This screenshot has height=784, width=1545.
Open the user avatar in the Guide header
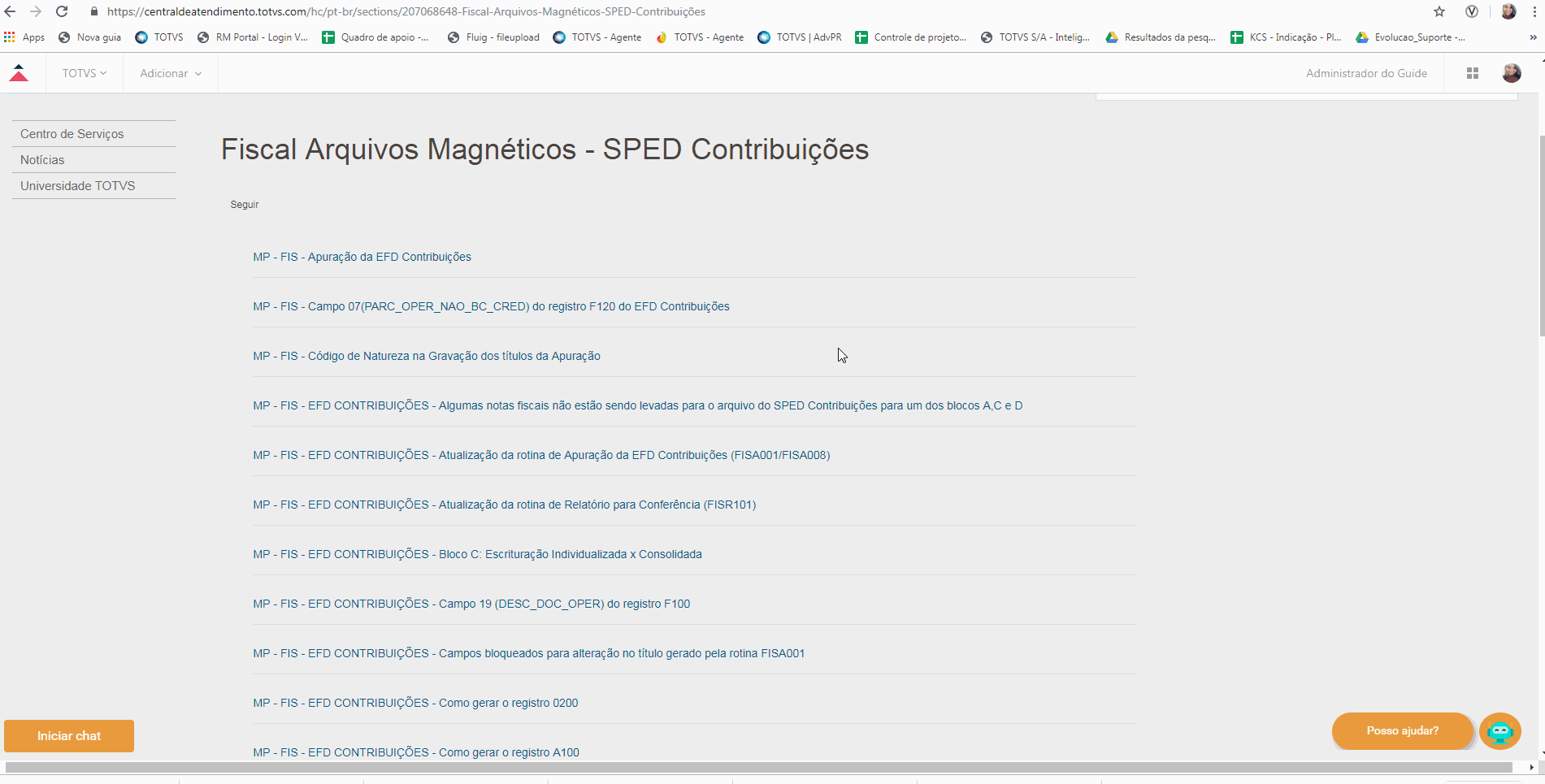click(1512, 73)
